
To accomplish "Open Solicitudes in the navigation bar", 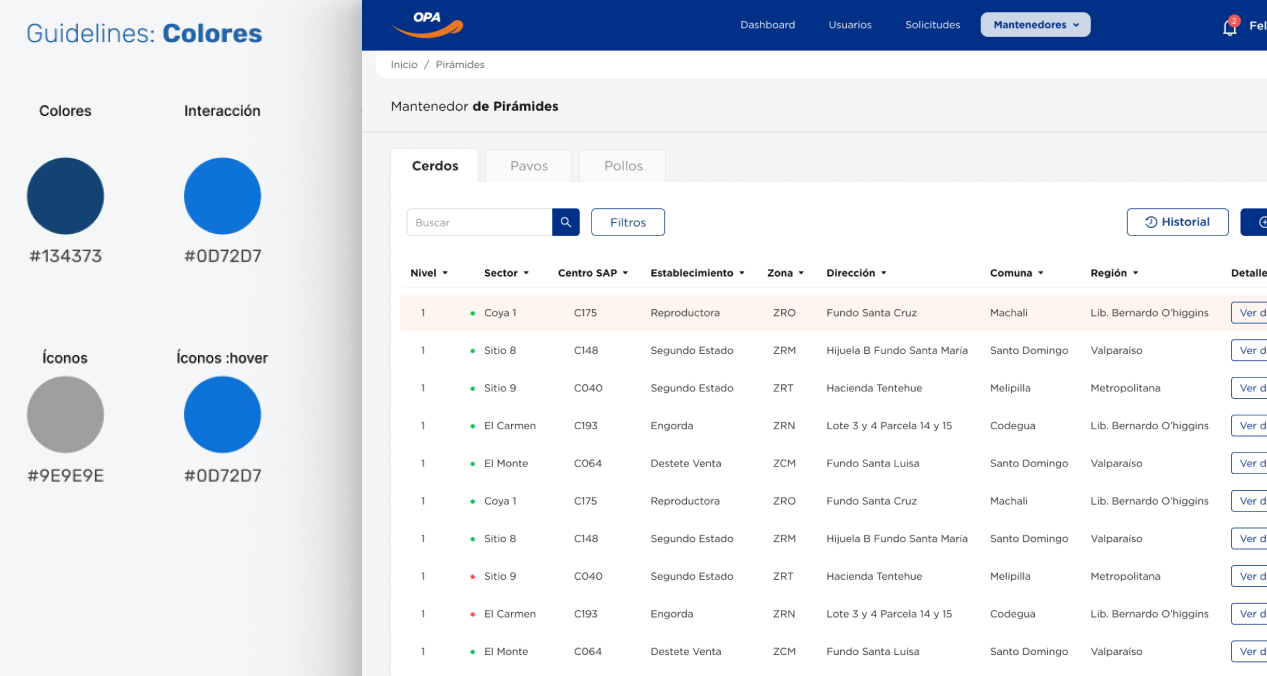I will point(932,25).
